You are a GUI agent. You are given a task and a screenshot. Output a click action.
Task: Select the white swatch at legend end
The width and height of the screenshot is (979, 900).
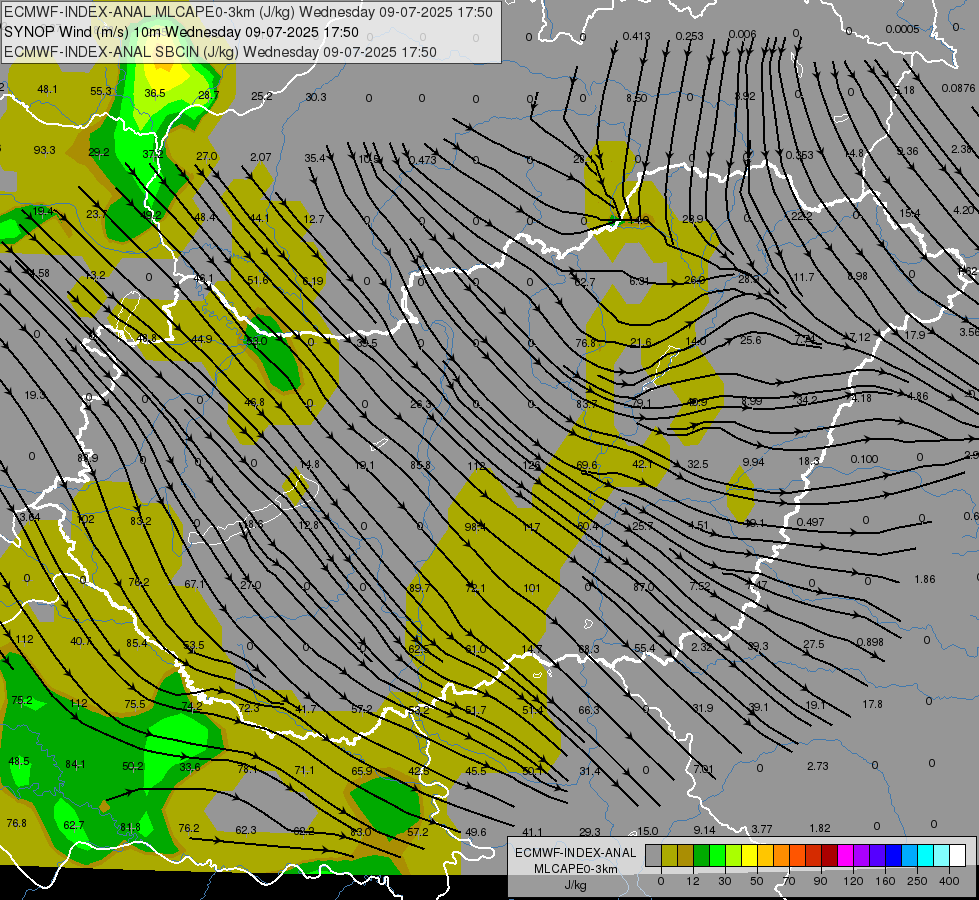pos(957,855)
